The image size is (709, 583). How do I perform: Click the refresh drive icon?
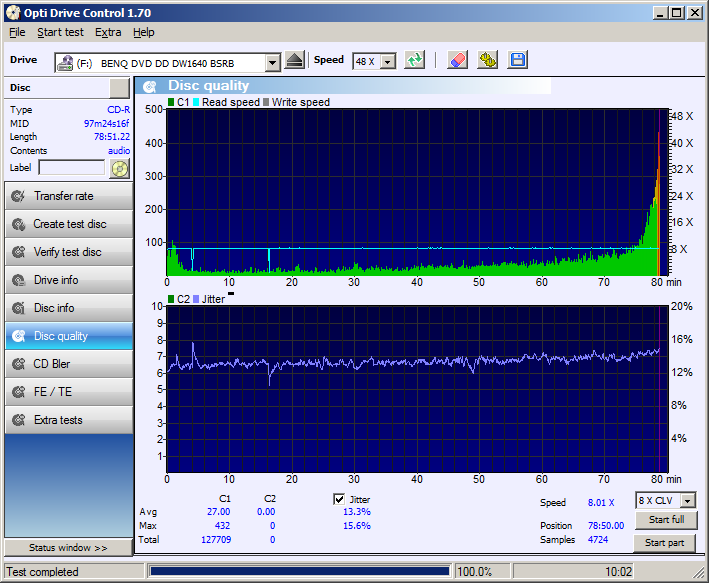[415, 60]
